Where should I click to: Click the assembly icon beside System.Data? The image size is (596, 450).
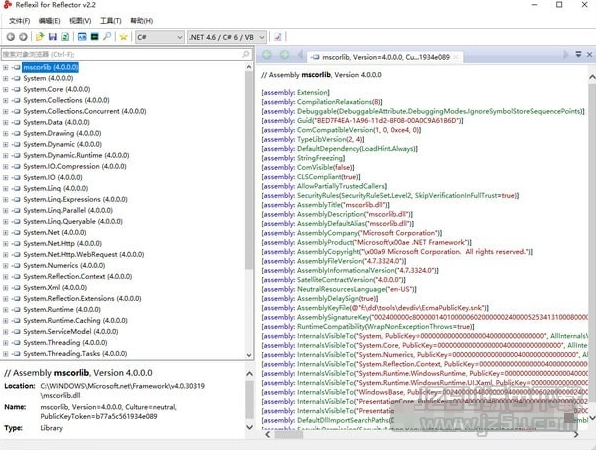click(x=16, y=122)
